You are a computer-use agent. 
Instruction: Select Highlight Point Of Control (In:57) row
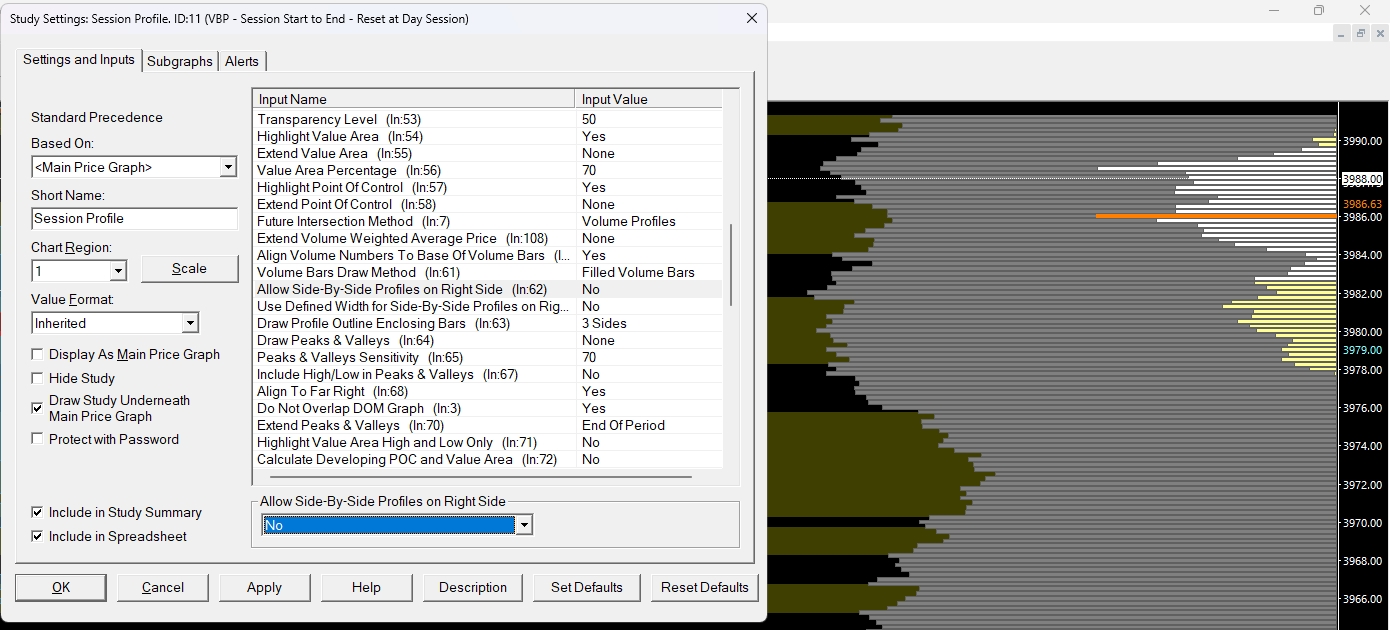pos(488,187)
